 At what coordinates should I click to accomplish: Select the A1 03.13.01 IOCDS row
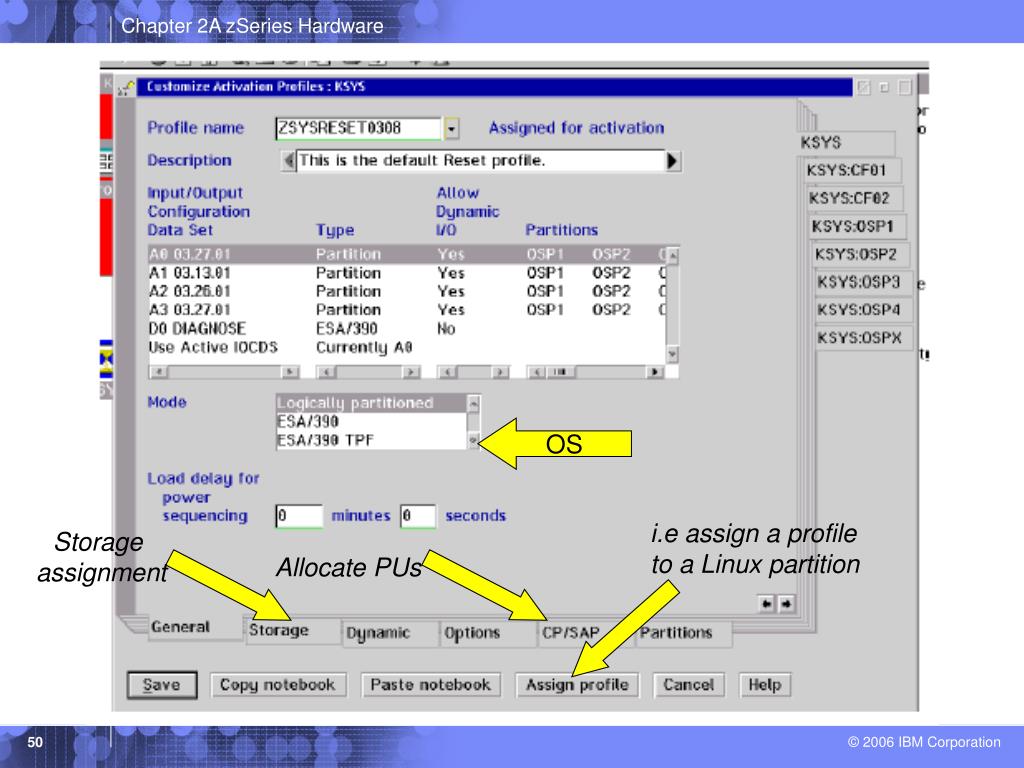coord(406,273)
